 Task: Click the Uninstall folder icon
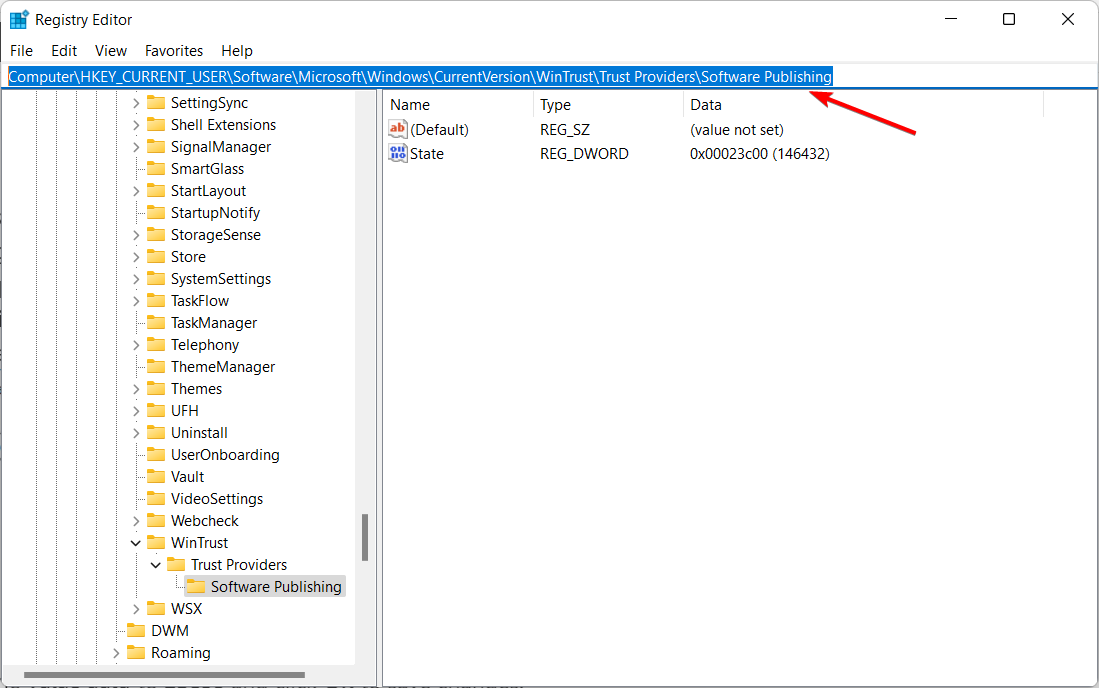[156, 433]
